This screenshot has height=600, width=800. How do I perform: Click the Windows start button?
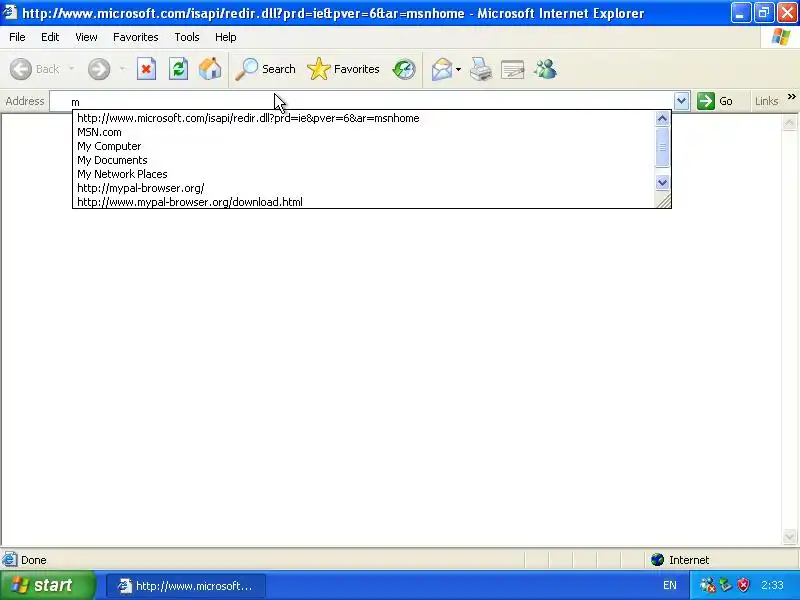[47, 585]
